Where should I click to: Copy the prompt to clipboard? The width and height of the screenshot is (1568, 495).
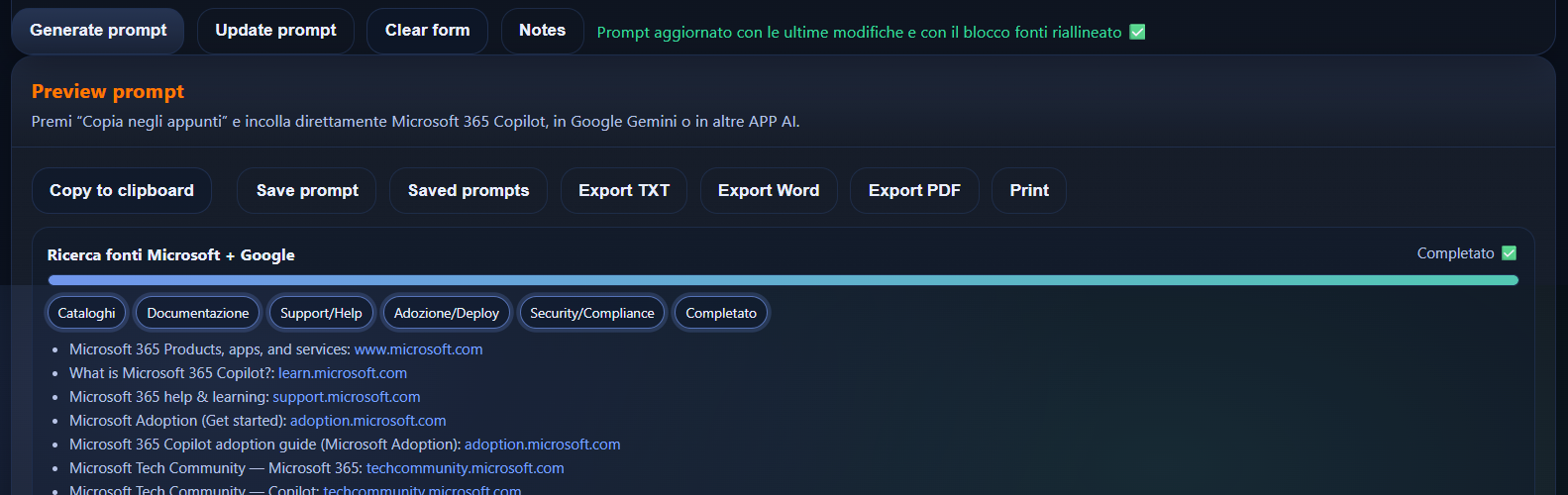pyautogui.click(x=122, y=190)
